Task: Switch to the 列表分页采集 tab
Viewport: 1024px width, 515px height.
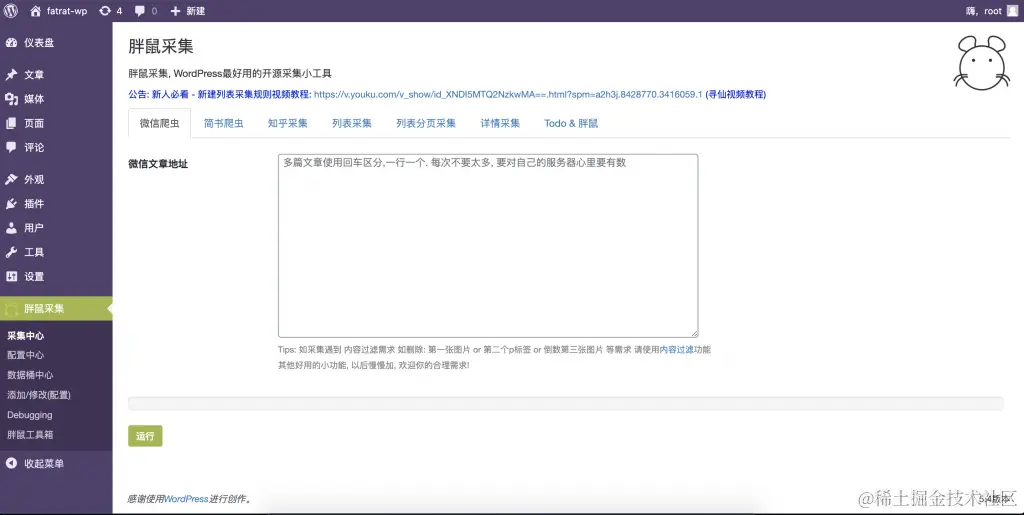Action: (426, 123)
